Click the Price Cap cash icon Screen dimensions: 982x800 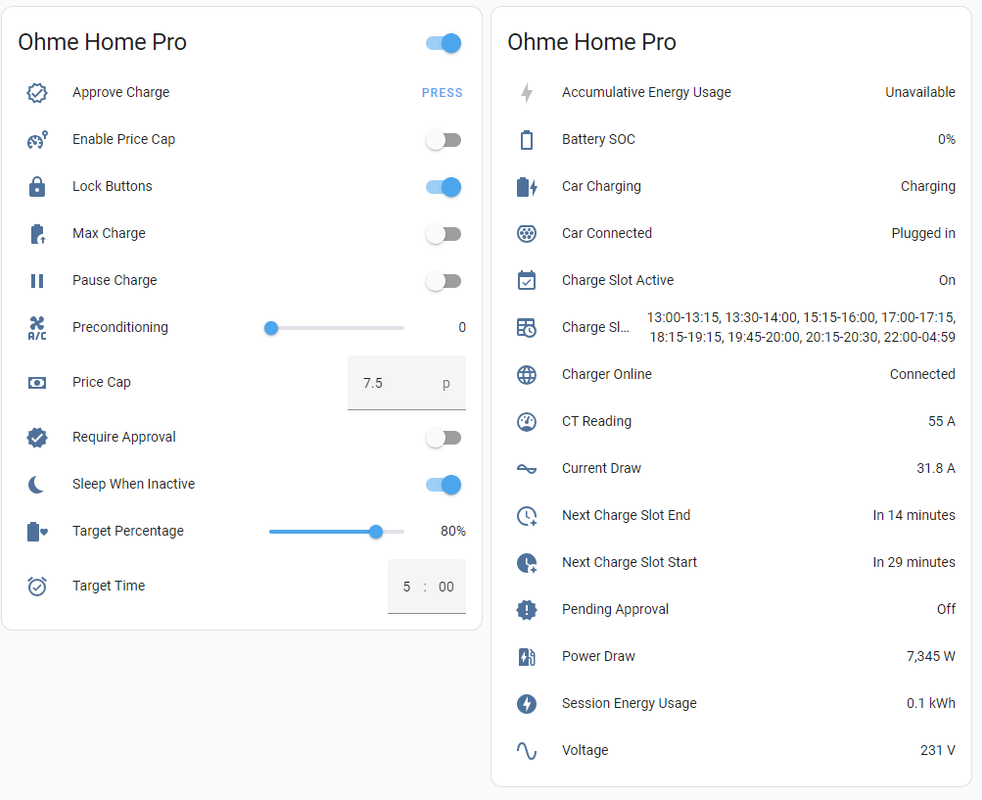pyautogui.click(x=37, y=383)
